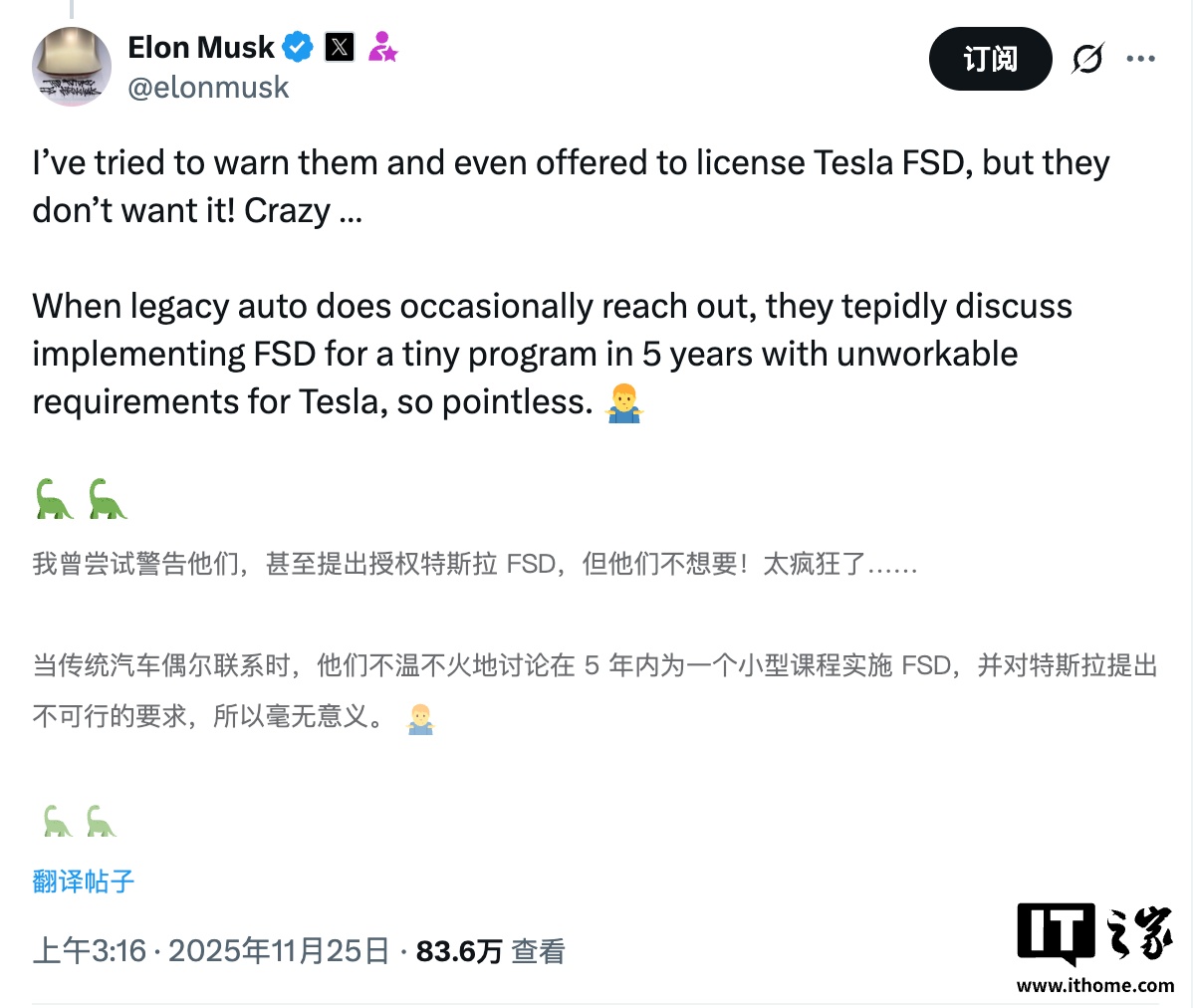This screenshot has height=1008, width=1193.
Task: Click the blue 翻译帖子 link
Action: (x=84, y=882)
